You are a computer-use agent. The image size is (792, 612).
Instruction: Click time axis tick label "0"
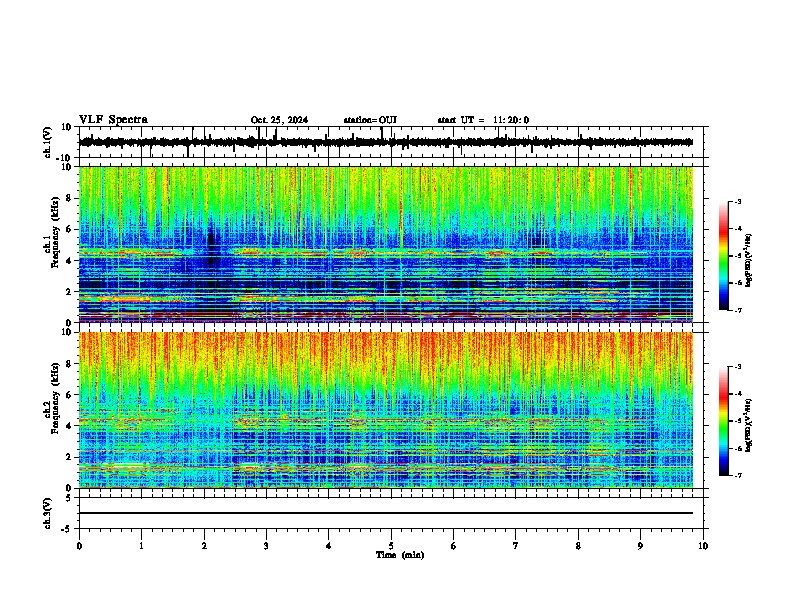click(79, 546)
